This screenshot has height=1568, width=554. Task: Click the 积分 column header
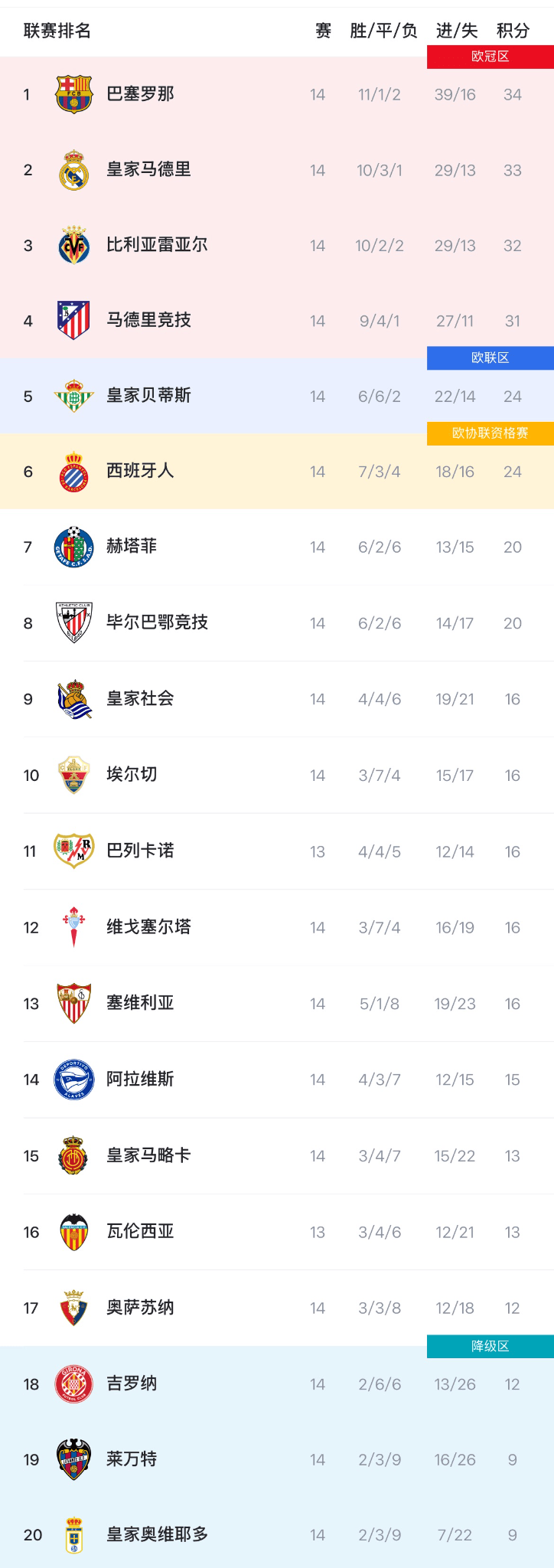(513, 31)
